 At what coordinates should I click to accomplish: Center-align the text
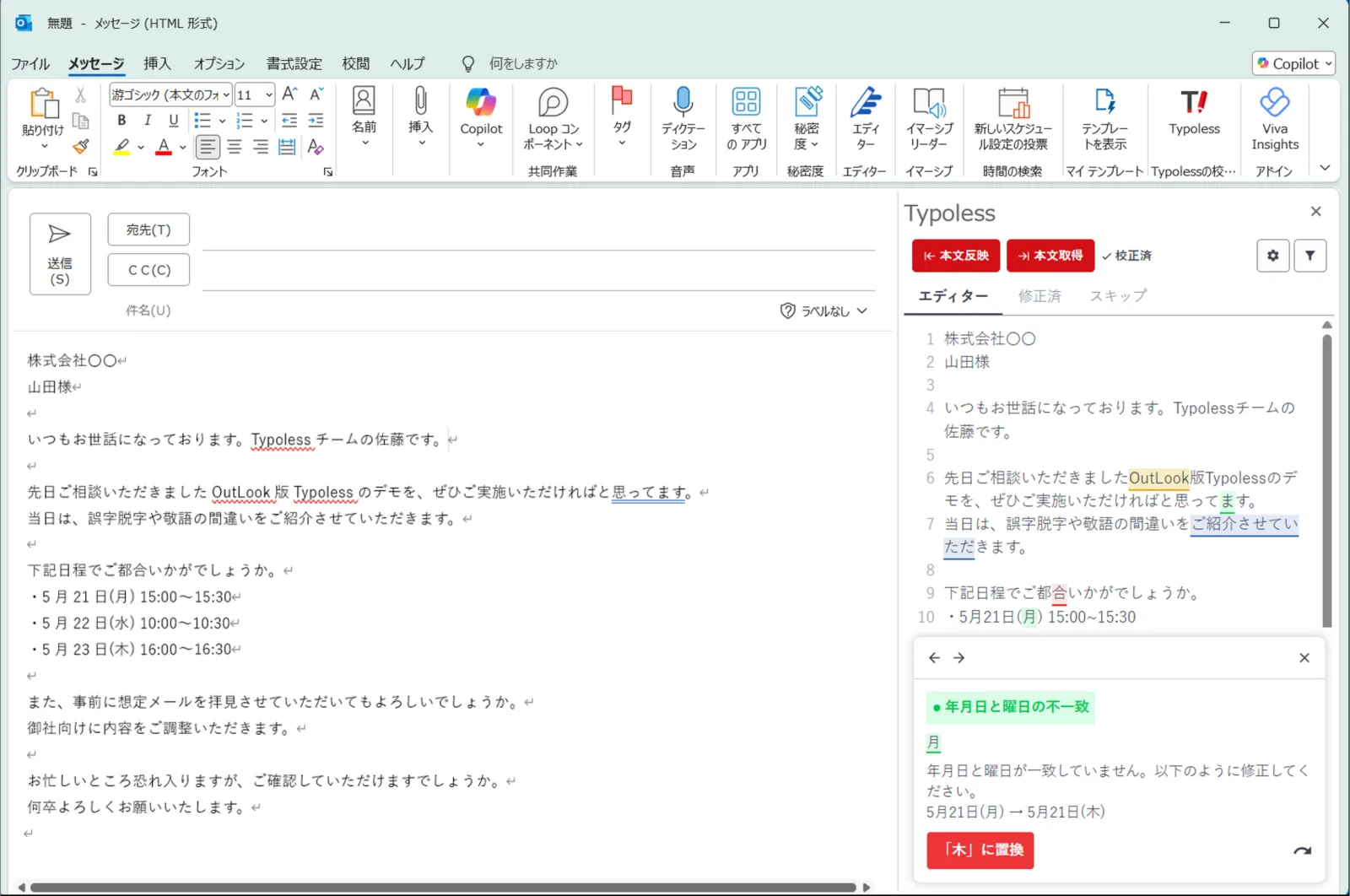[x=234, y=147]
